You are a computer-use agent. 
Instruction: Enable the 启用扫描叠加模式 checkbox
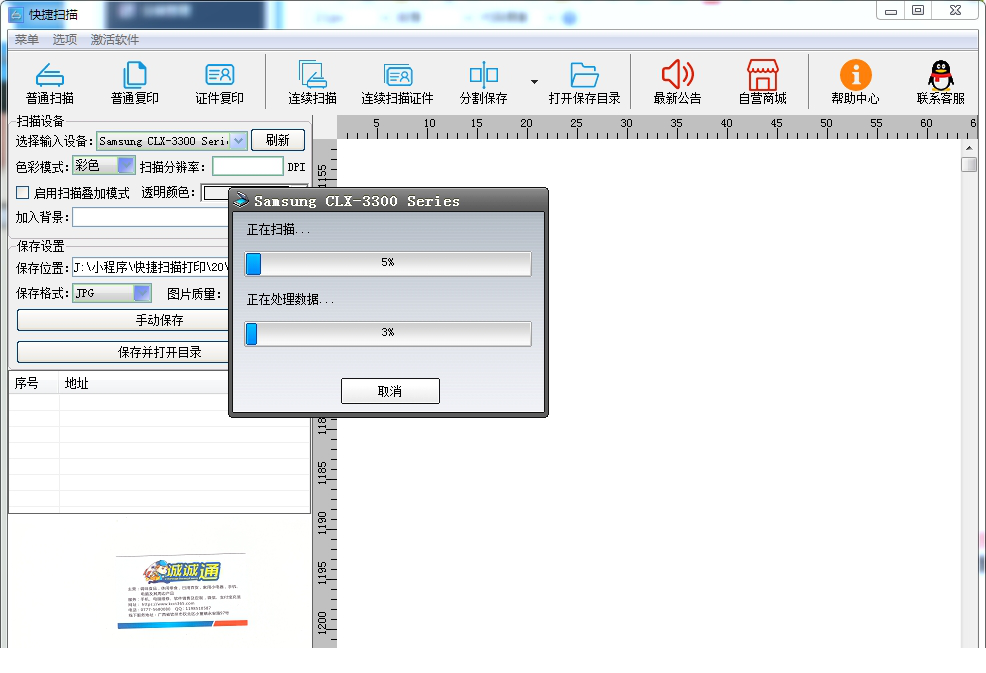click(23, 193)
